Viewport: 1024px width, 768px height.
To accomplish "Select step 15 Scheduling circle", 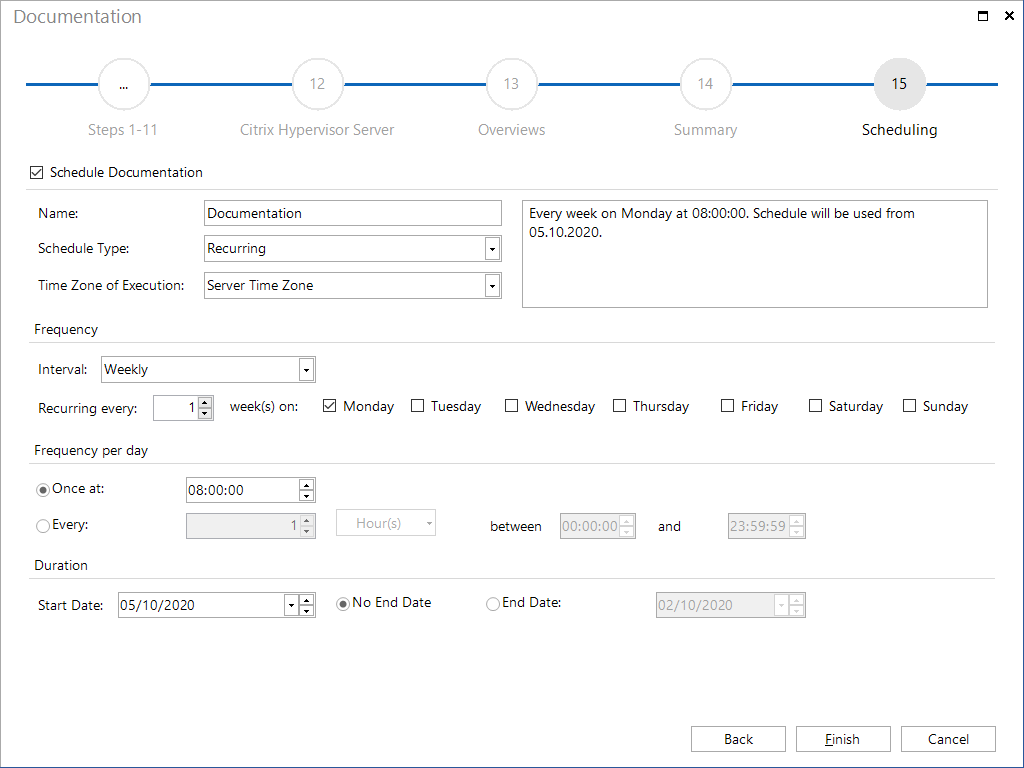I will click(899, 84).
